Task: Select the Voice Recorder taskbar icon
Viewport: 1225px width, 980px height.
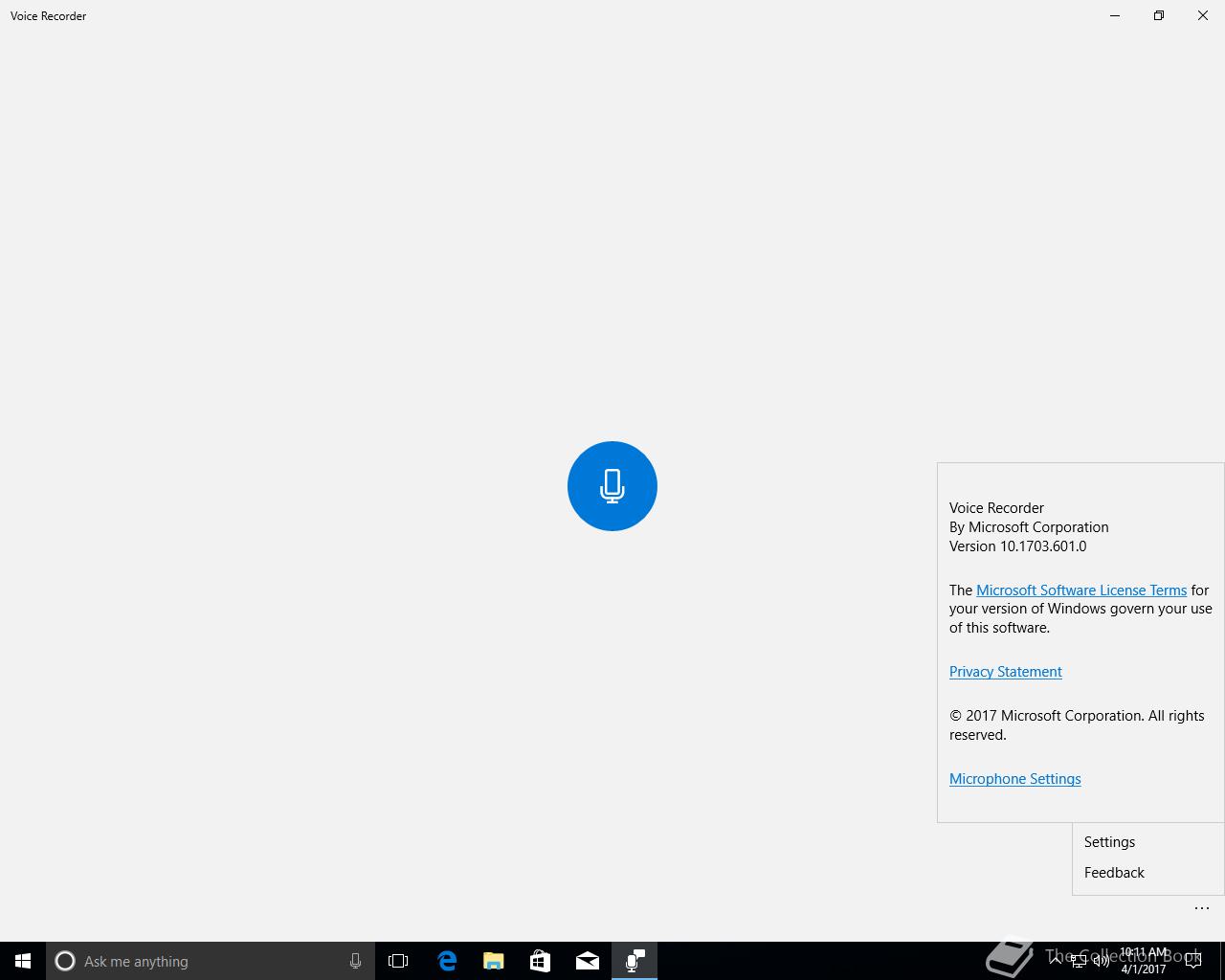Action: 635,961
